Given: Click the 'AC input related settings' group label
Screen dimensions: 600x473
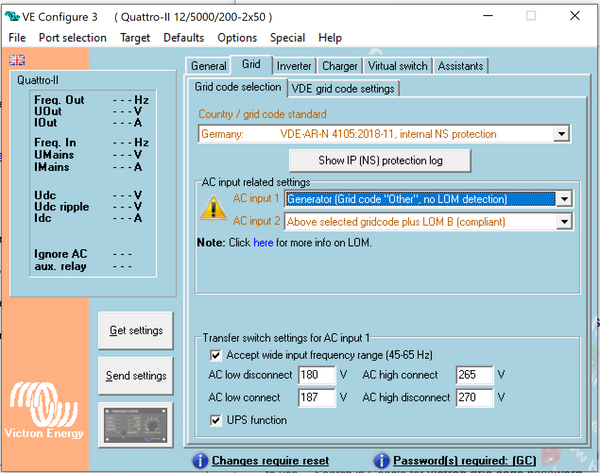Looking at the screenshot, I should coord(256,182).
